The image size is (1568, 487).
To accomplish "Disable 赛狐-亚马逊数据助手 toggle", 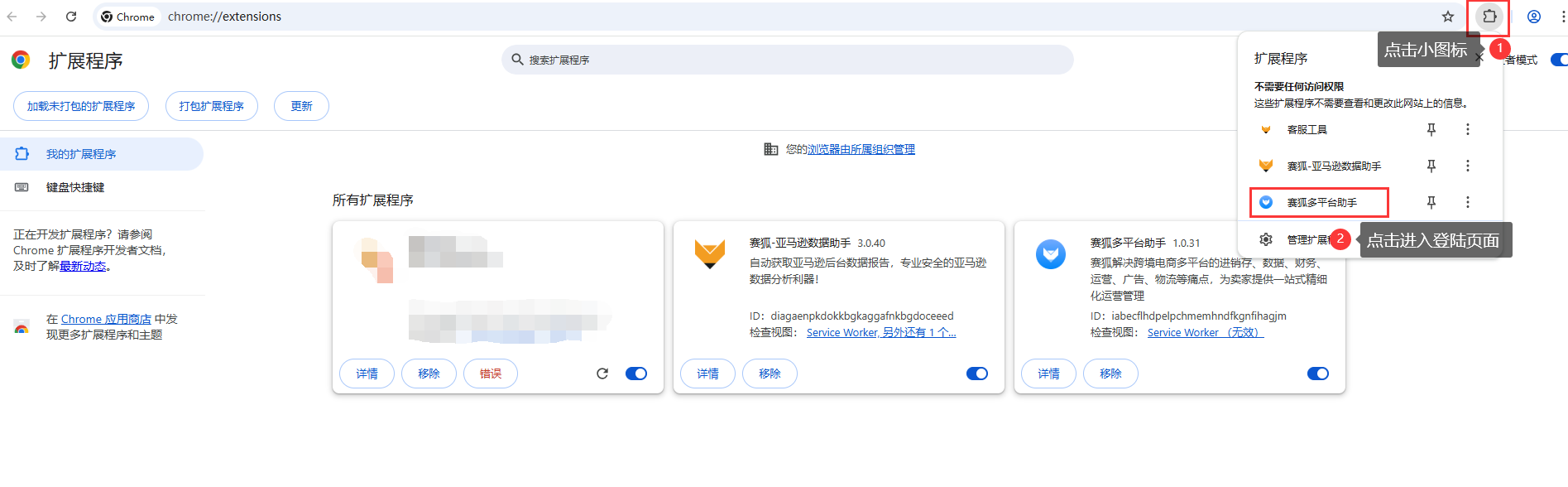I will click(977, 374).
